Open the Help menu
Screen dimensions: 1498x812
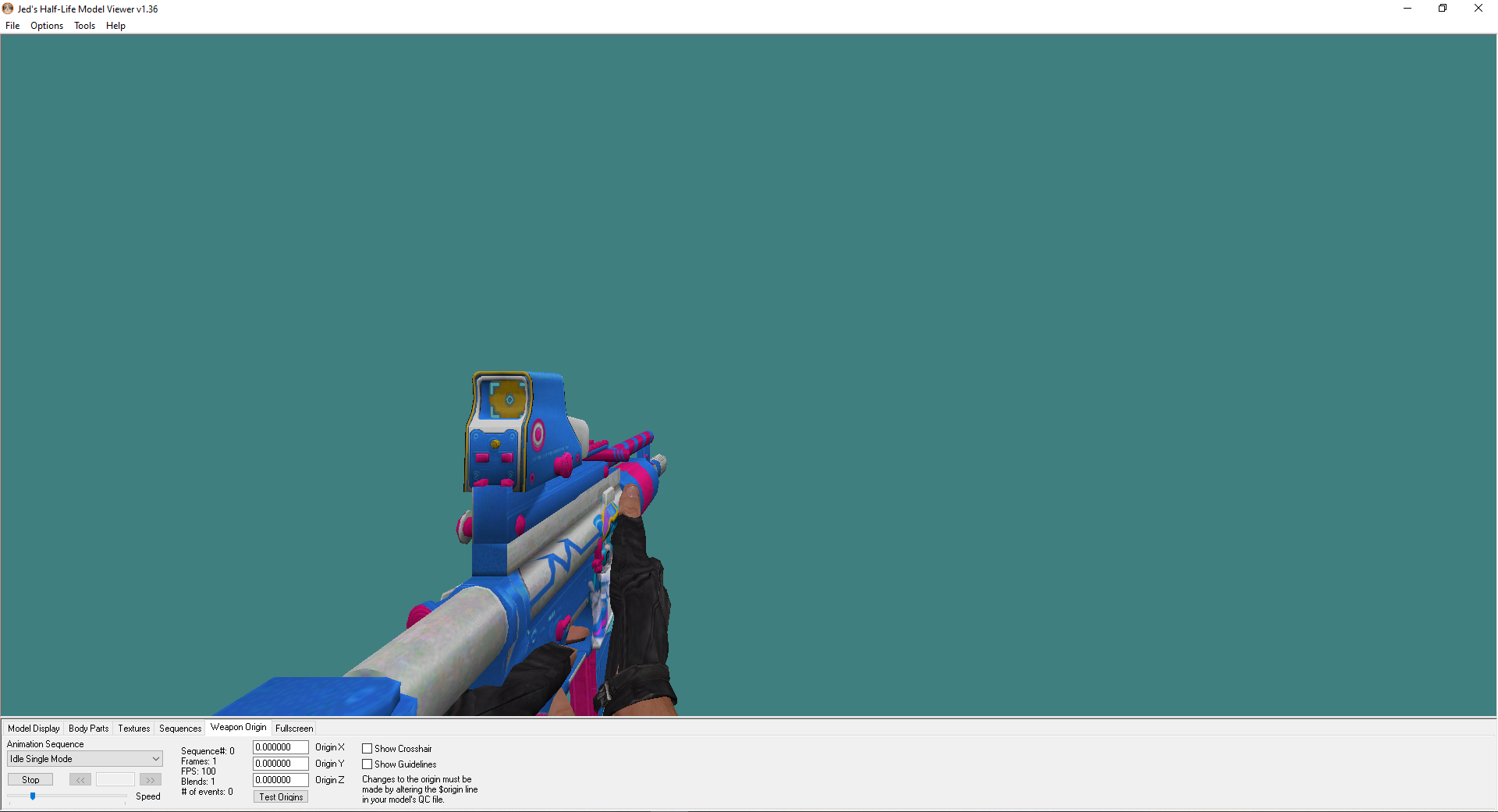115,26
